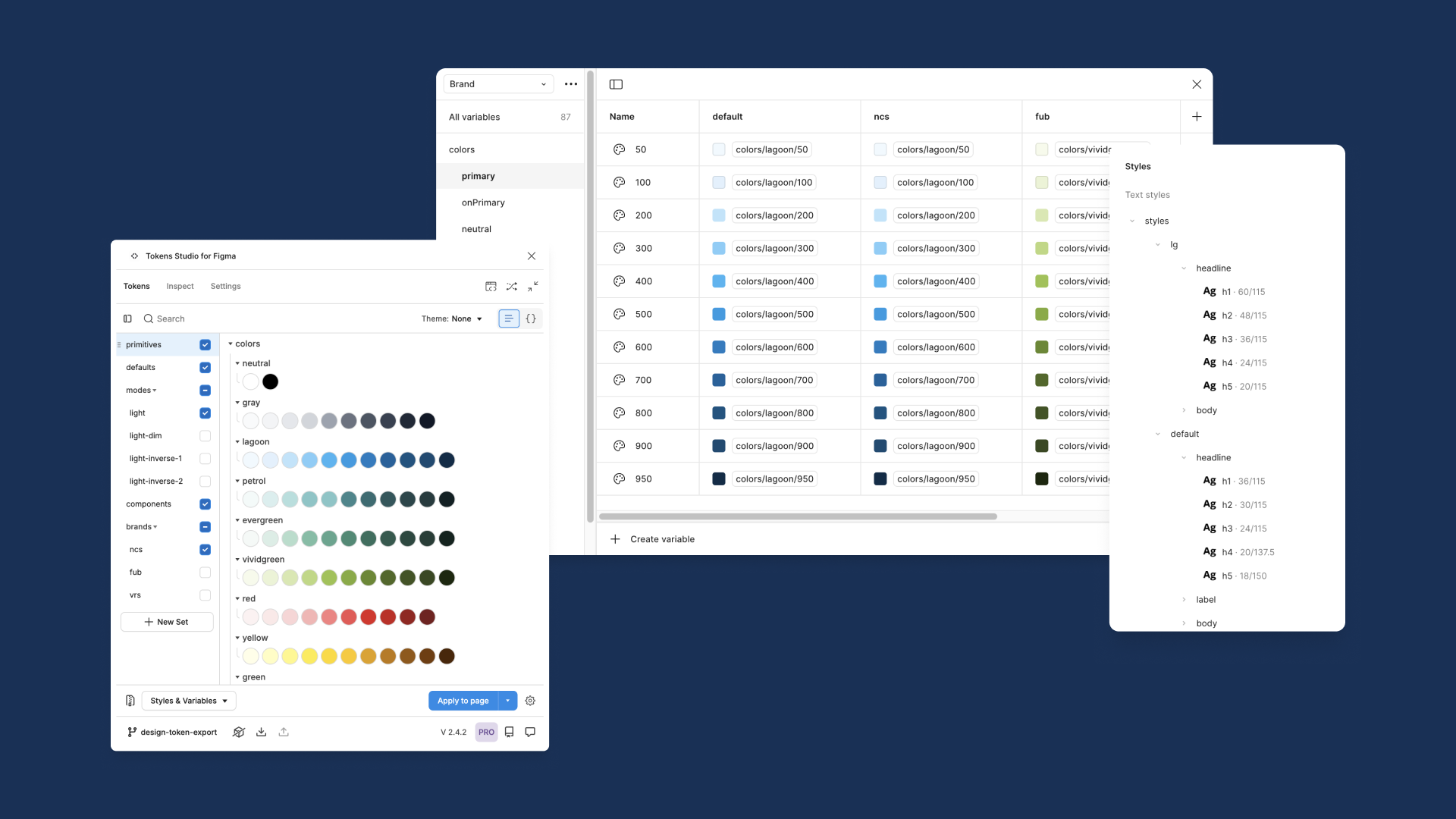
Task: Enable the vrs brand token set
Action: point(205,595)
